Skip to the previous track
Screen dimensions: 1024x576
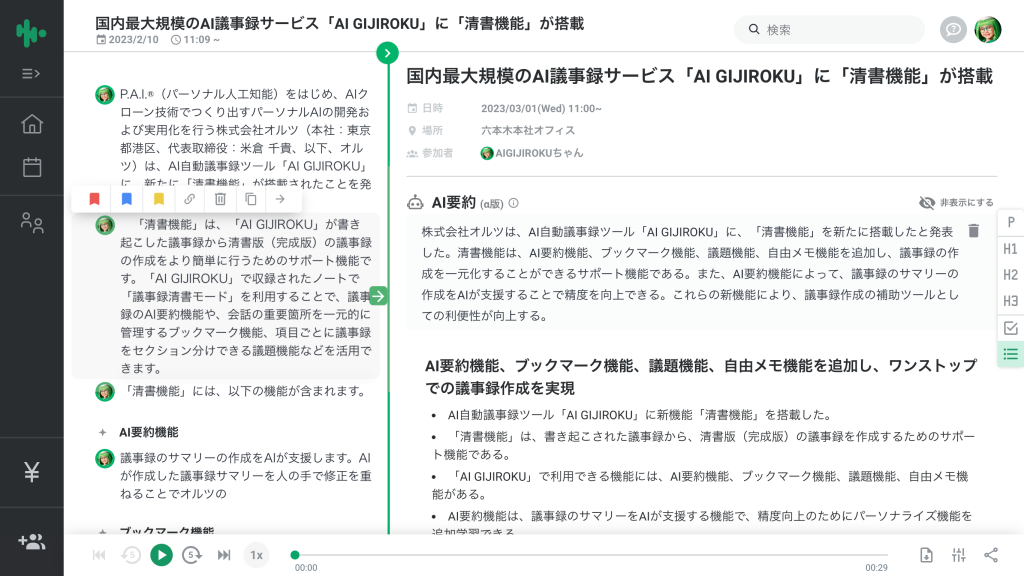[99, 555]
